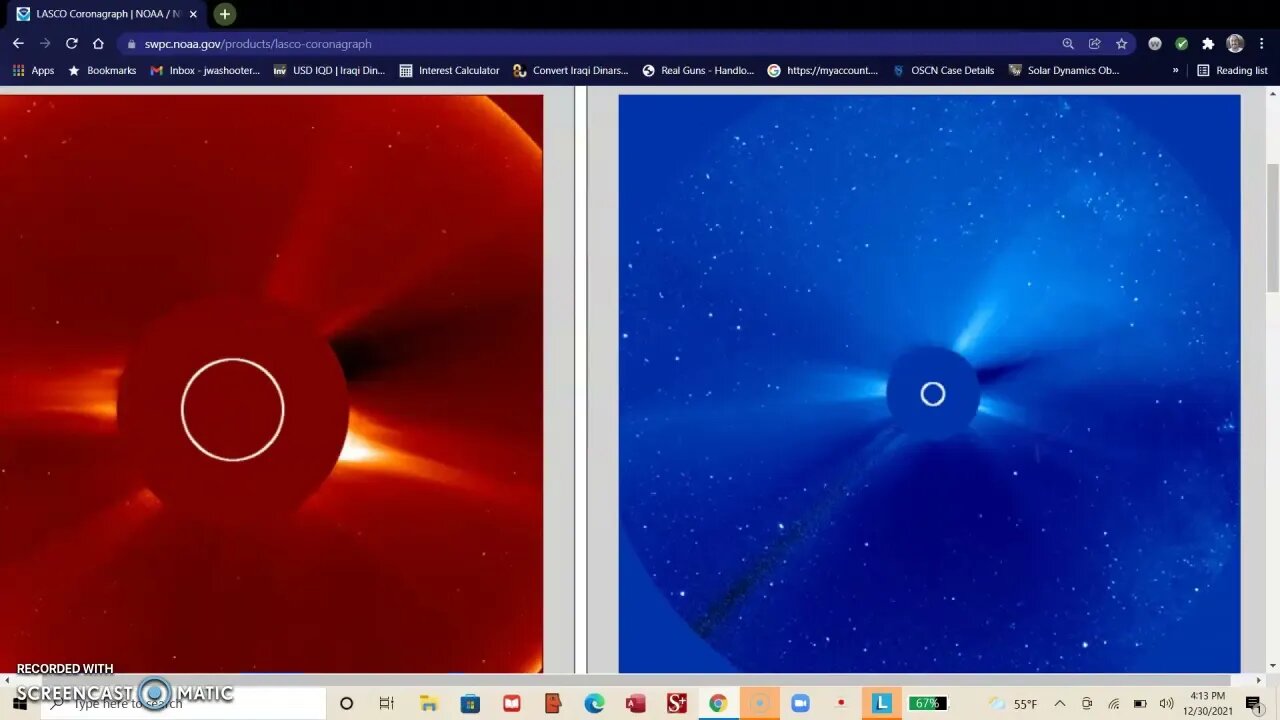Share this page icon
This screenshot has width=1280, height=720.
1095,44
